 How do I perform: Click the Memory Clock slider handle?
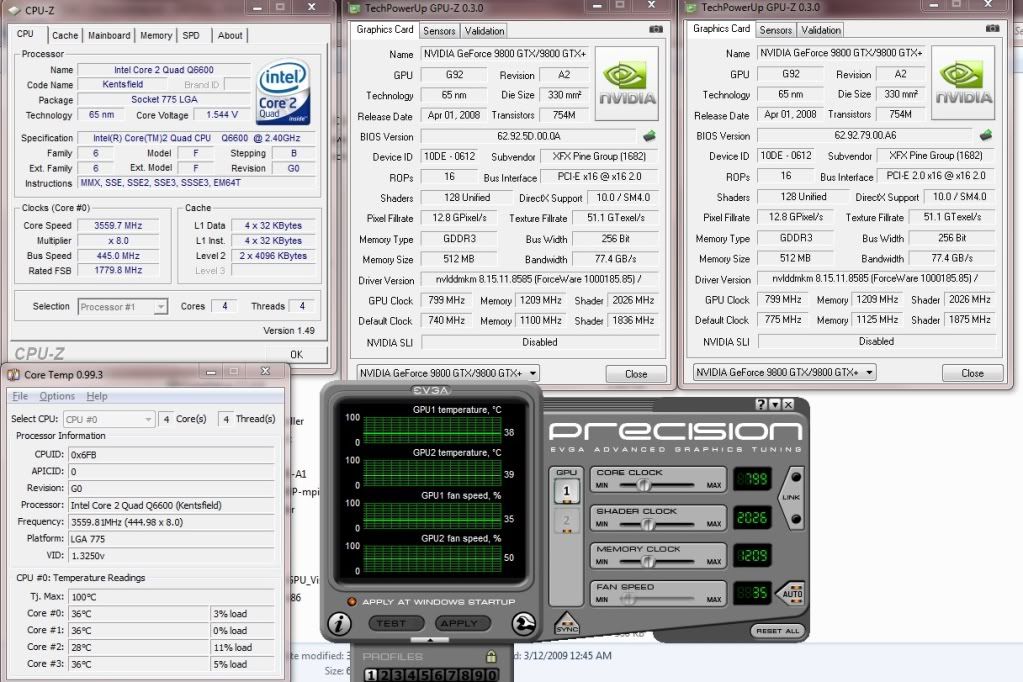(x=647, y=561)
